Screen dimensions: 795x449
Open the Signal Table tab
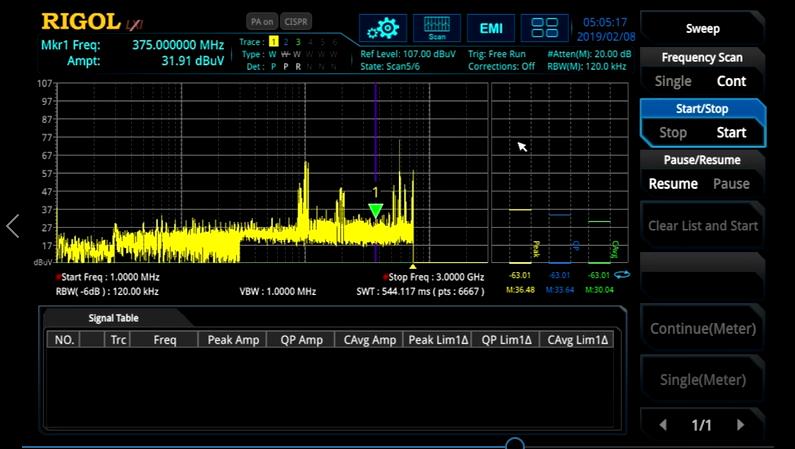pos(113,318)
